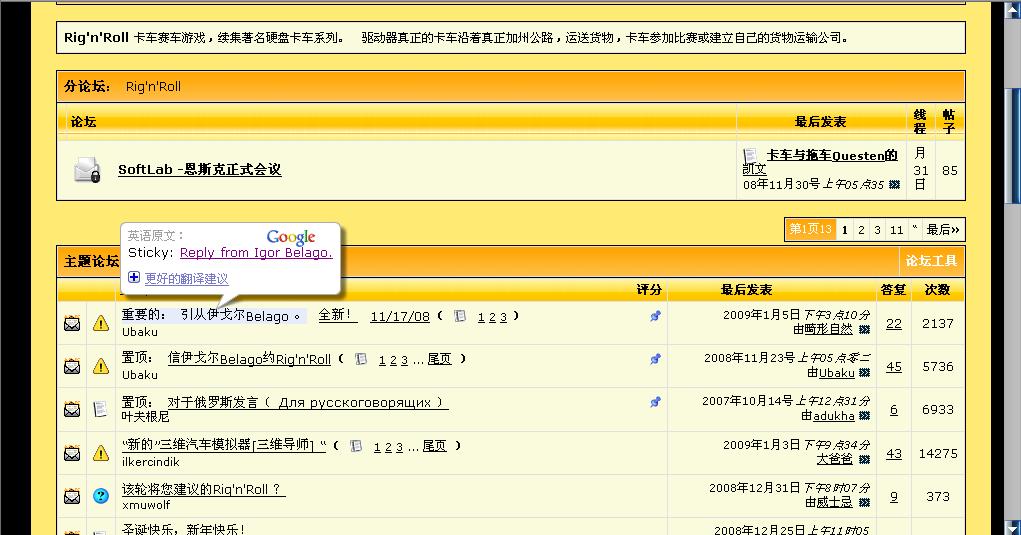Sort threads by 最后发表 column header
1021x535 pixels.
pos(746,290)
